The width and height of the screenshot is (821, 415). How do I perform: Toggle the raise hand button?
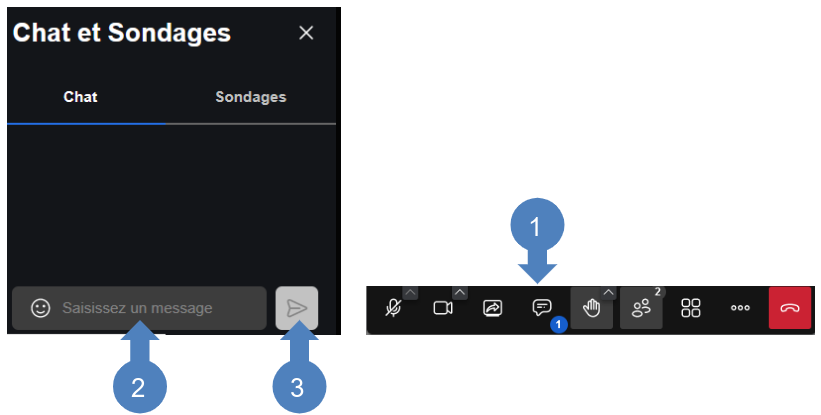click(x=591, y=308)
